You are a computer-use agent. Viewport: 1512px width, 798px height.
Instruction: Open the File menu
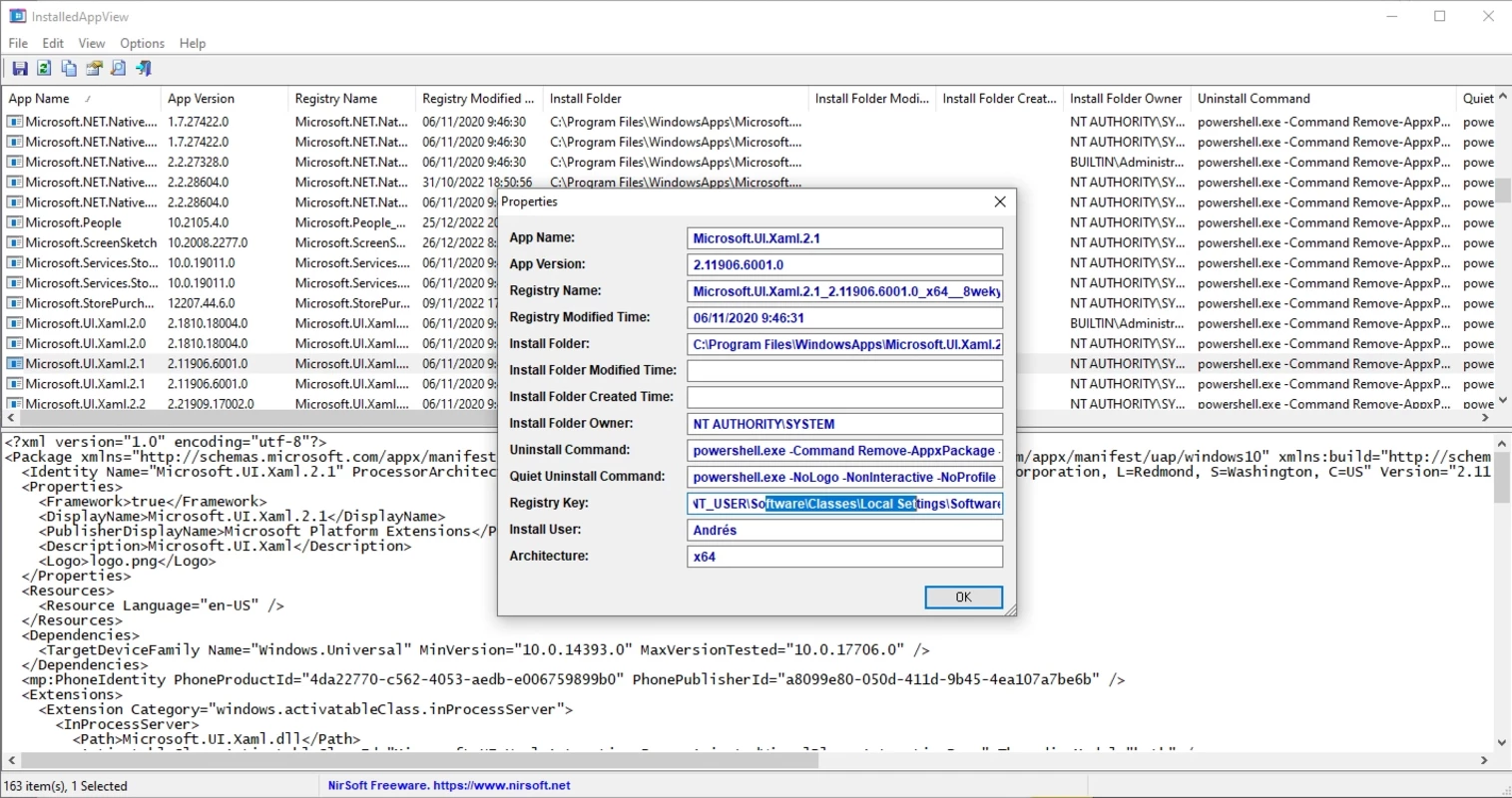[18, 43]
